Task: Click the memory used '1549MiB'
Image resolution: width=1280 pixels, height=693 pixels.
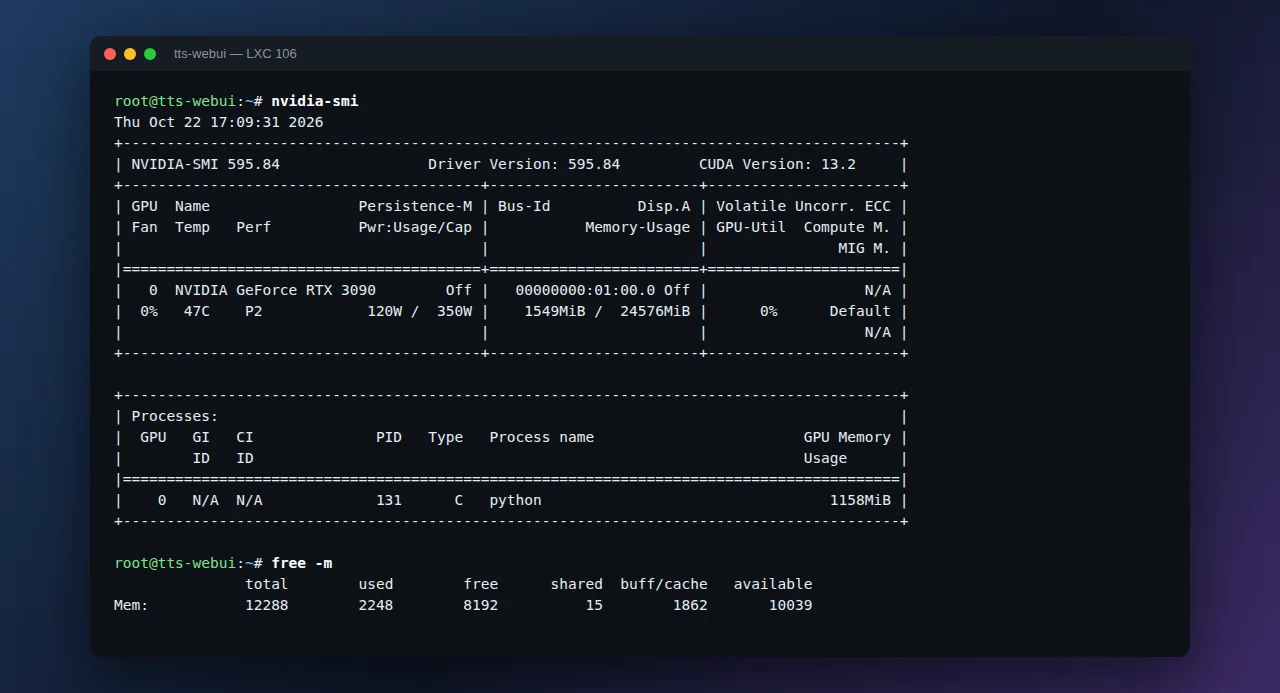Action: coord(555,311)
